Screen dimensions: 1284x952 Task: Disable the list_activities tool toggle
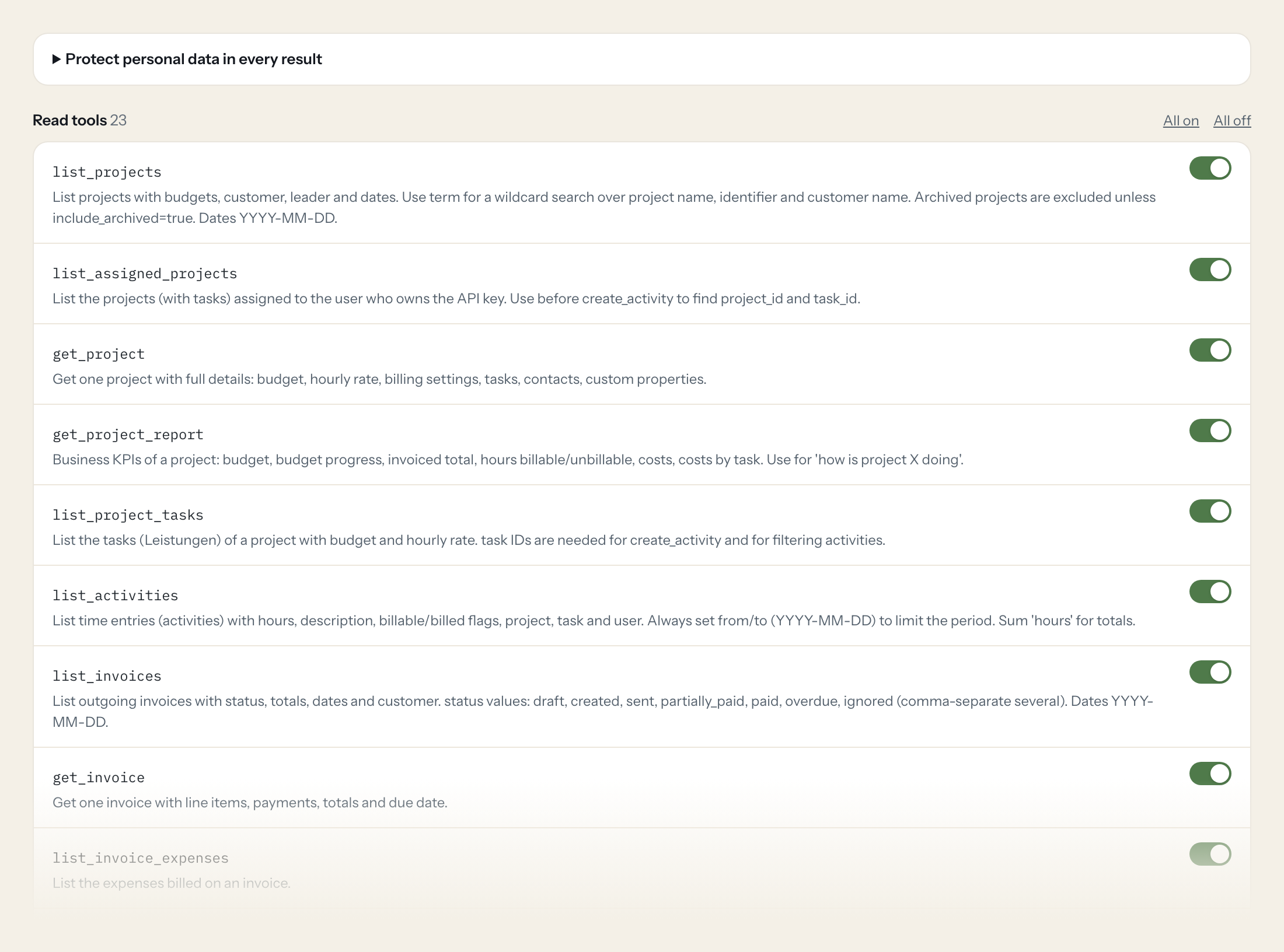click(1210, 591)
